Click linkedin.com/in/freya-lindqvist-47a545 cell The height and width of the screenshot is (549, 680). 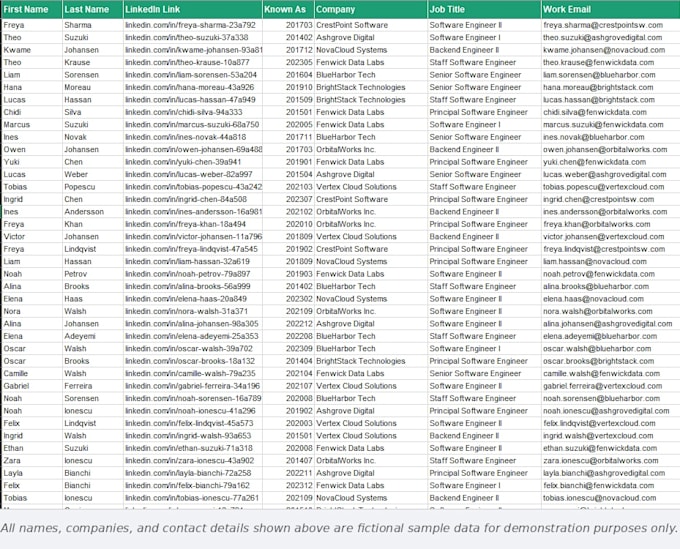click(193, 249)
